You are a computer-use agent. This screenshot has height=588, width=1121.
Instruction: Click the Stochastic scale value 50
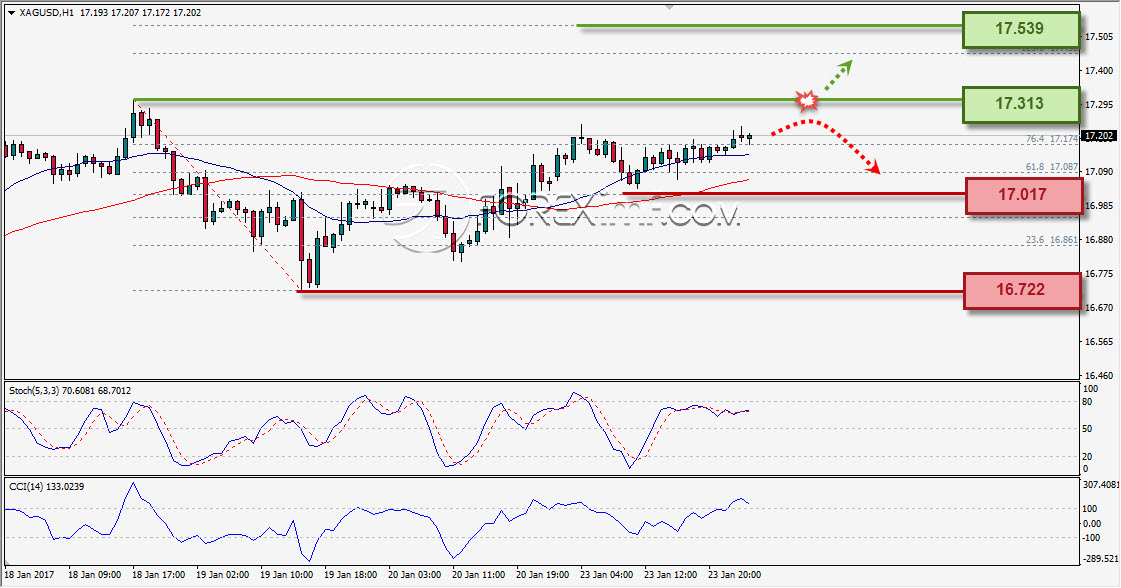point(1087,429)
